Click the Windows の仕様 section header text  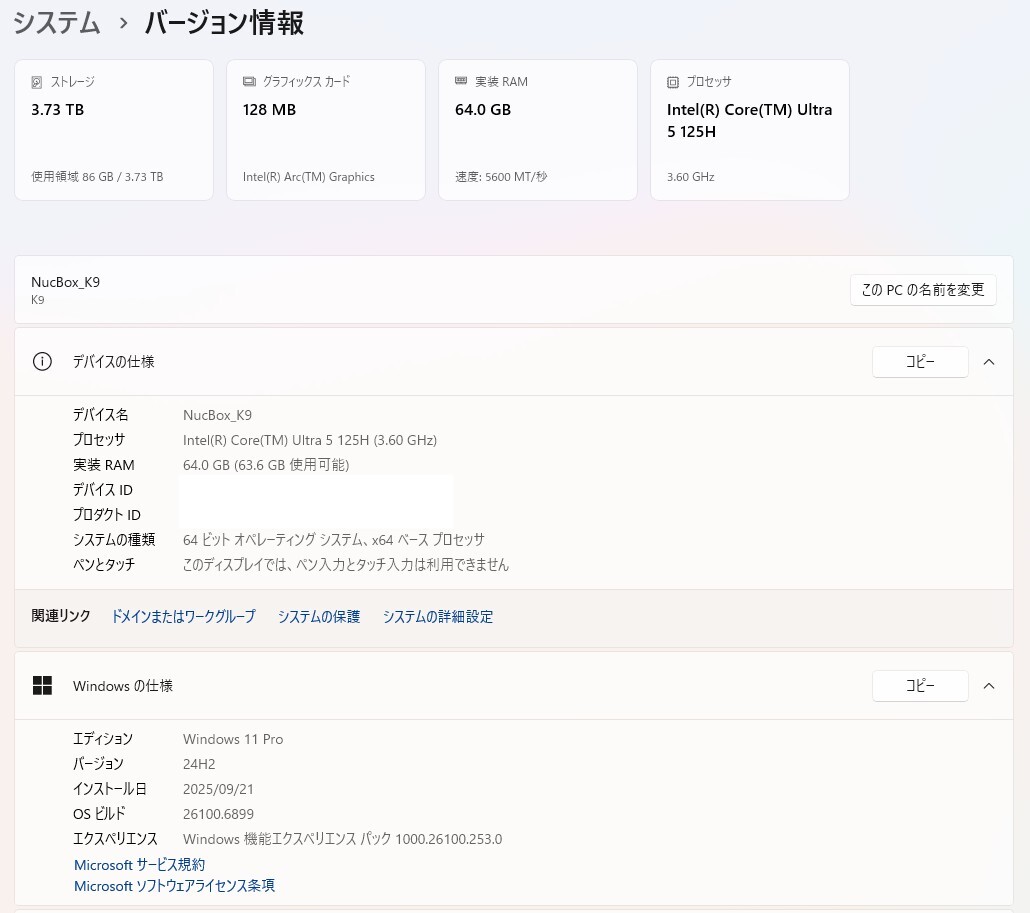[x=123, y=686]
